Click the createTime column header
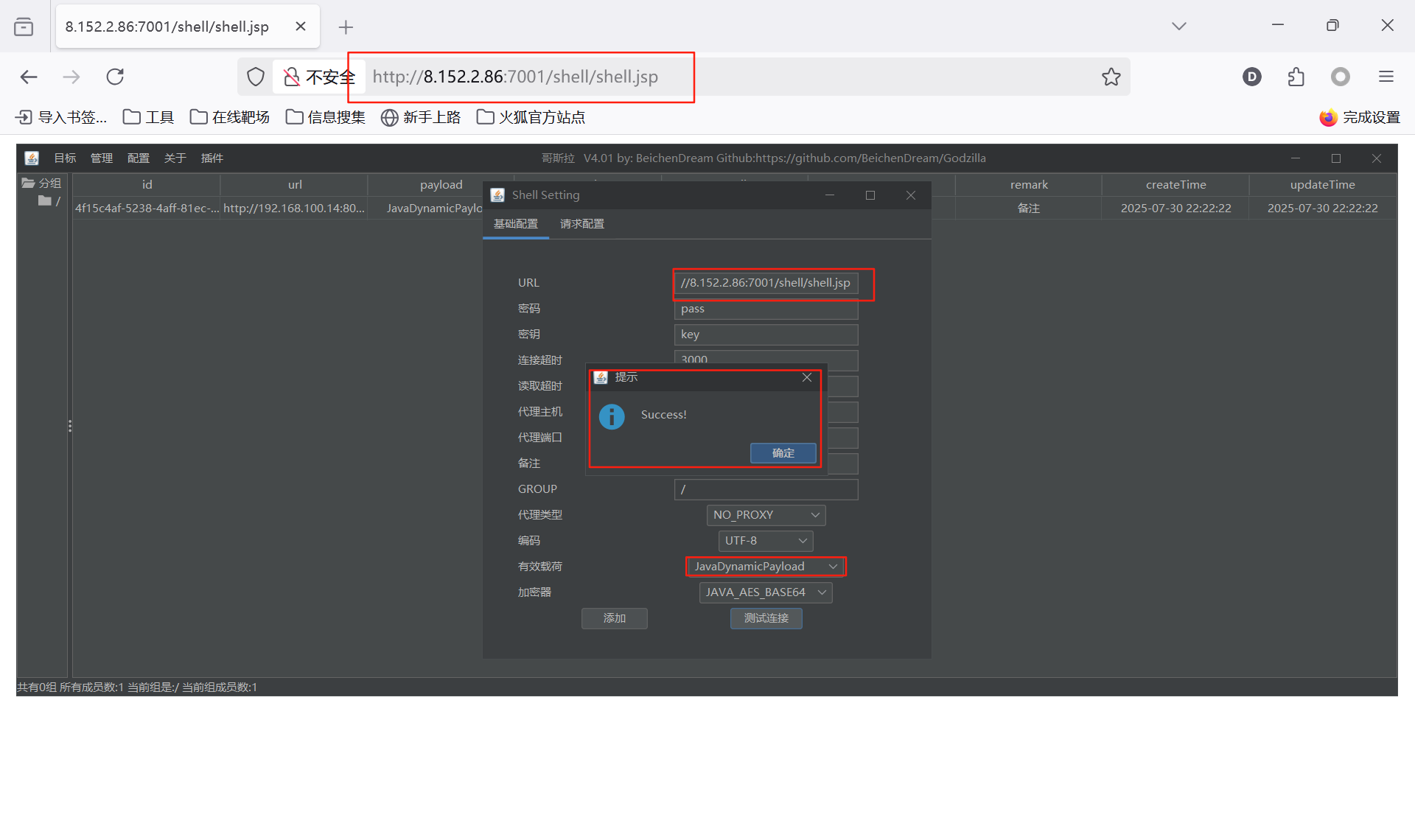The height and width of the screenshot is (840, 1415). (x=1176, y=185)
